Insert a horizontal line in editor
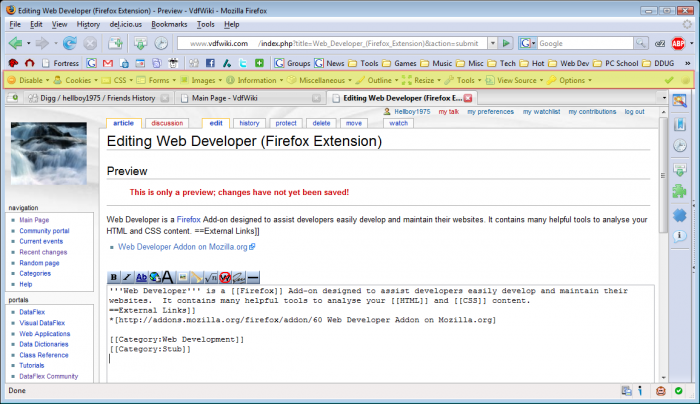 point(252,276)
